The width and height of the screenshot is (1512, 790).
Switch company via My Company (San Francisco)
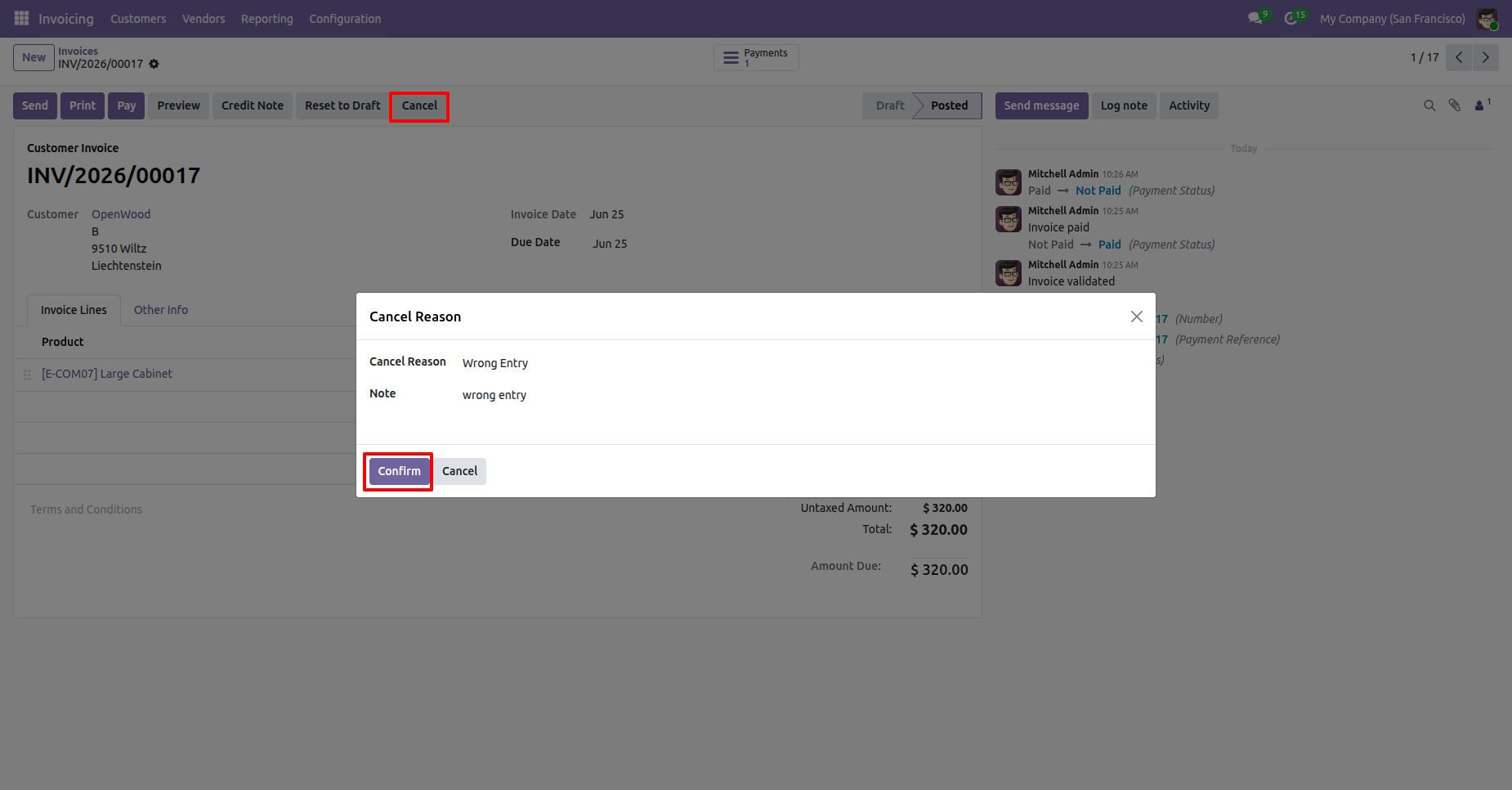[1393, 19]
